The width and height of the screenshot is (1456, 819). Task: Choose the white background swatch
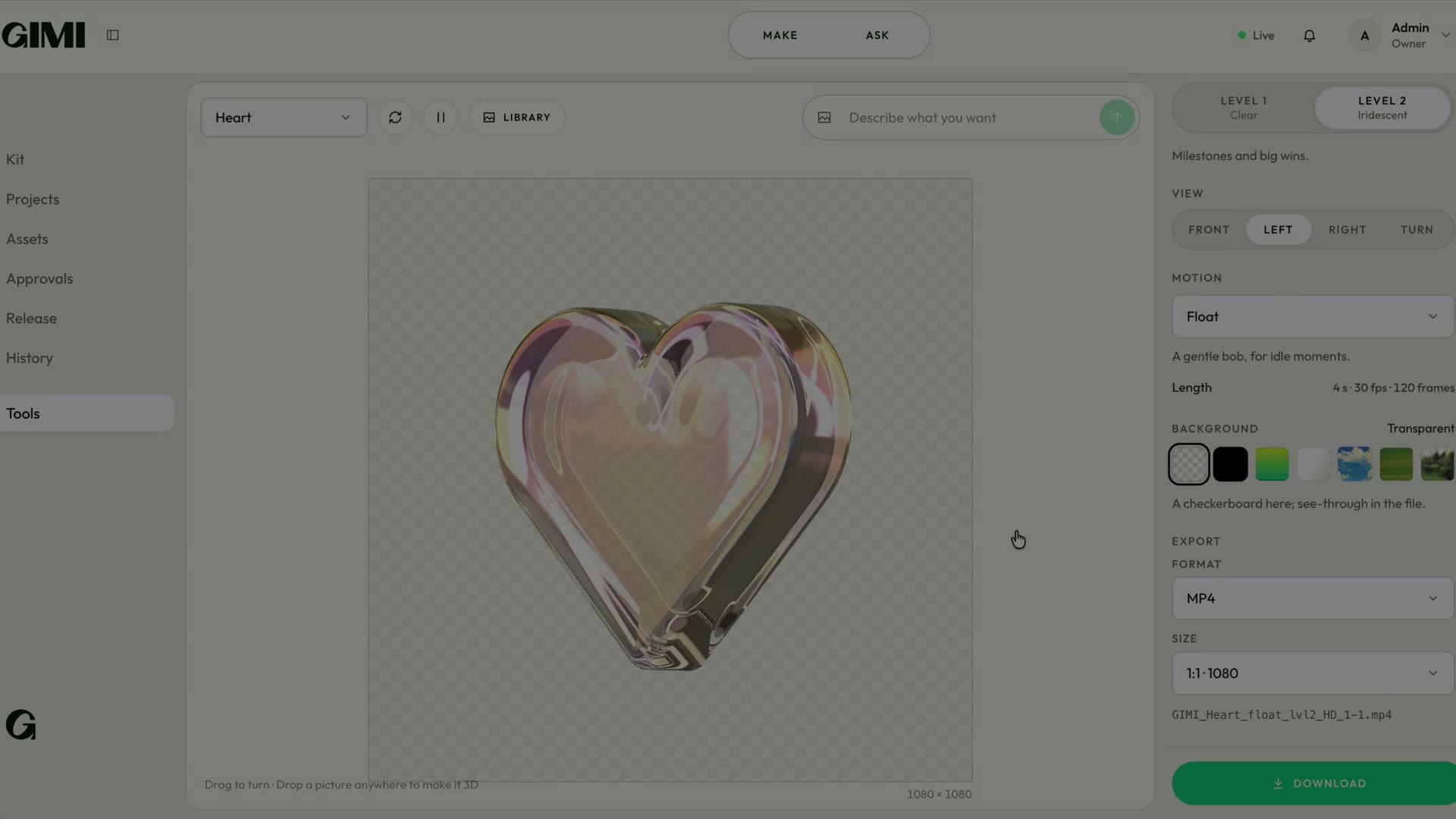(x=1313, y=464)
